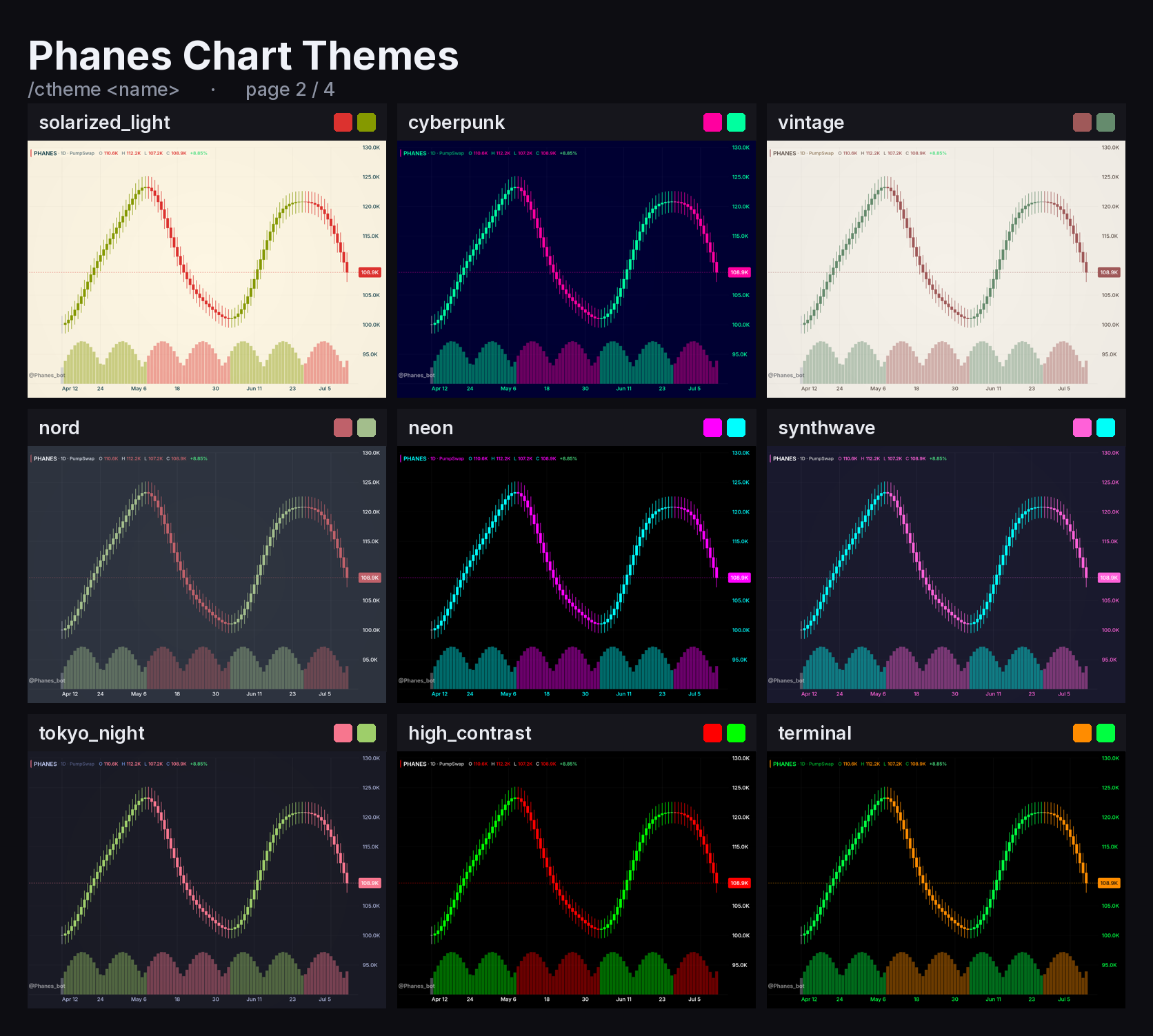This screenshot has height=1036, width=1153.
Task: Click the 108.9K price tag in synthwave chart
Action: (x=1109, y=578)
